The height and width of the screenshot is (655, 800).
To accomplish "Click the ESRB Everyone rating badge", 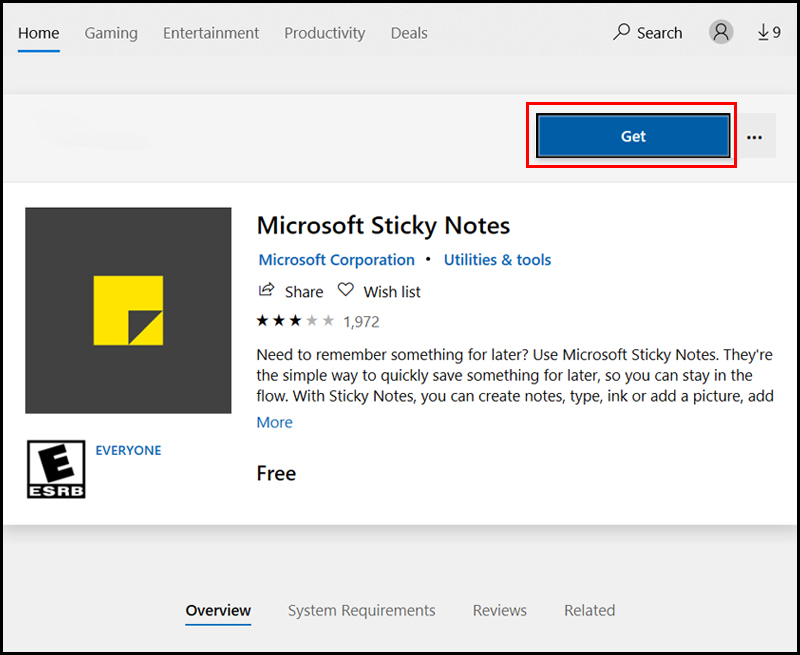I will [56, 469].
